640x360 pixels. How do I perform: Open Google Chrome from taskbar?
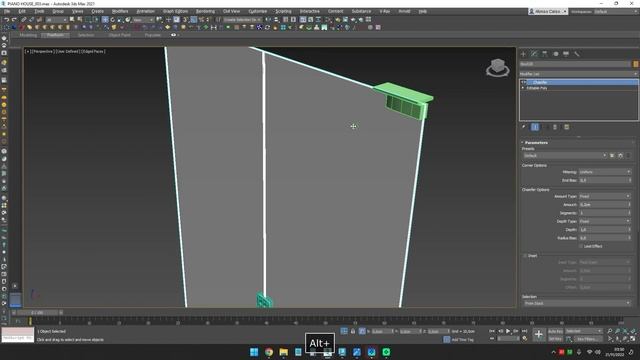(x=269, y=352)
